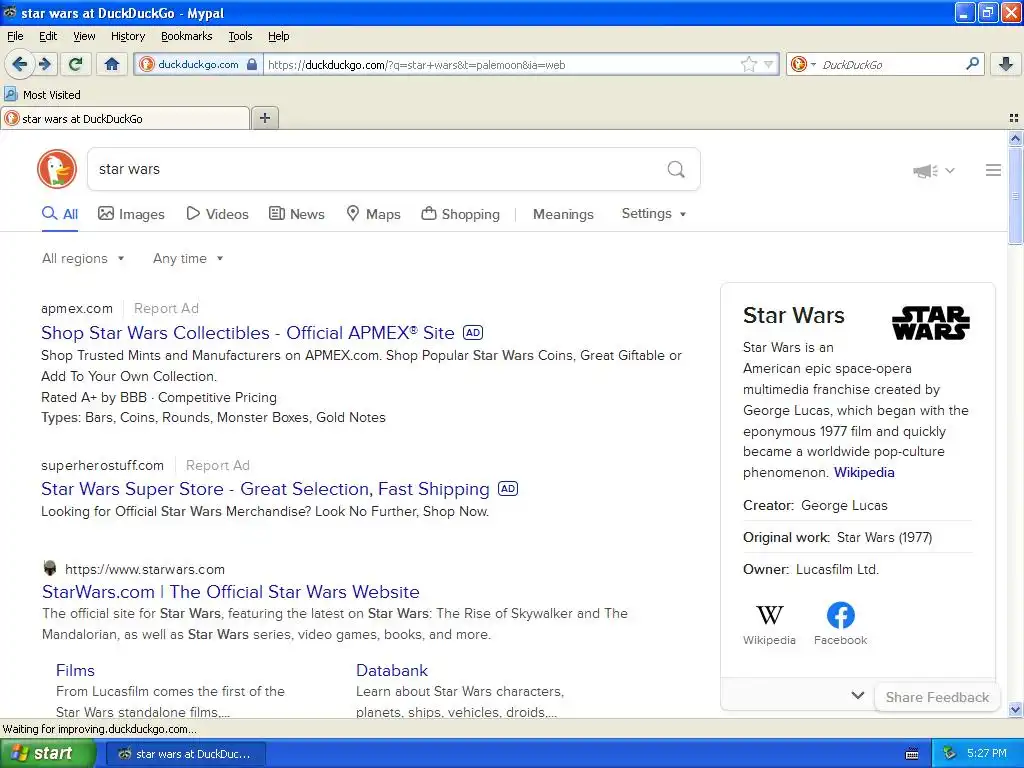Open the Films sitelink
This screenshot has height=768, width=1024.
pos(75,670)
